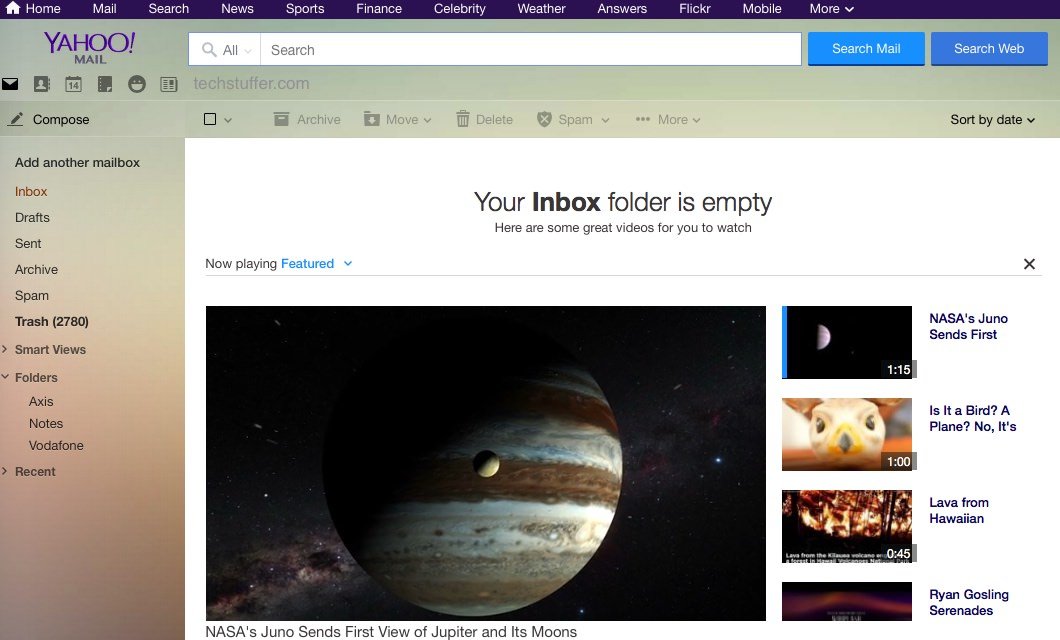The height and width of the screenshot is (640, 1060).
Task: Open Celebrity in the top bar
Action: tap(460, 9)
